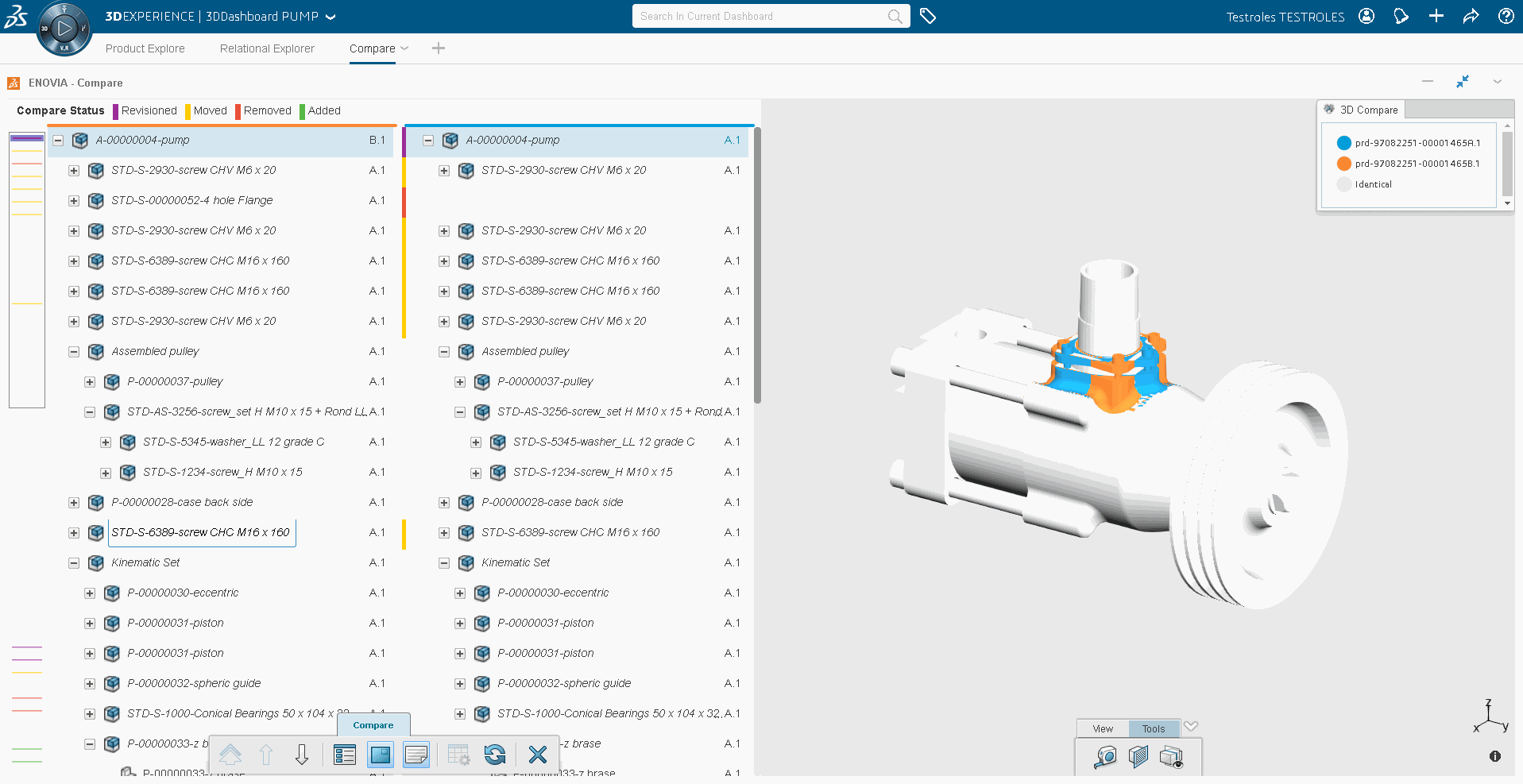Switch to the View tab
The image size is (1523, 784).
tap(1103, 728)
